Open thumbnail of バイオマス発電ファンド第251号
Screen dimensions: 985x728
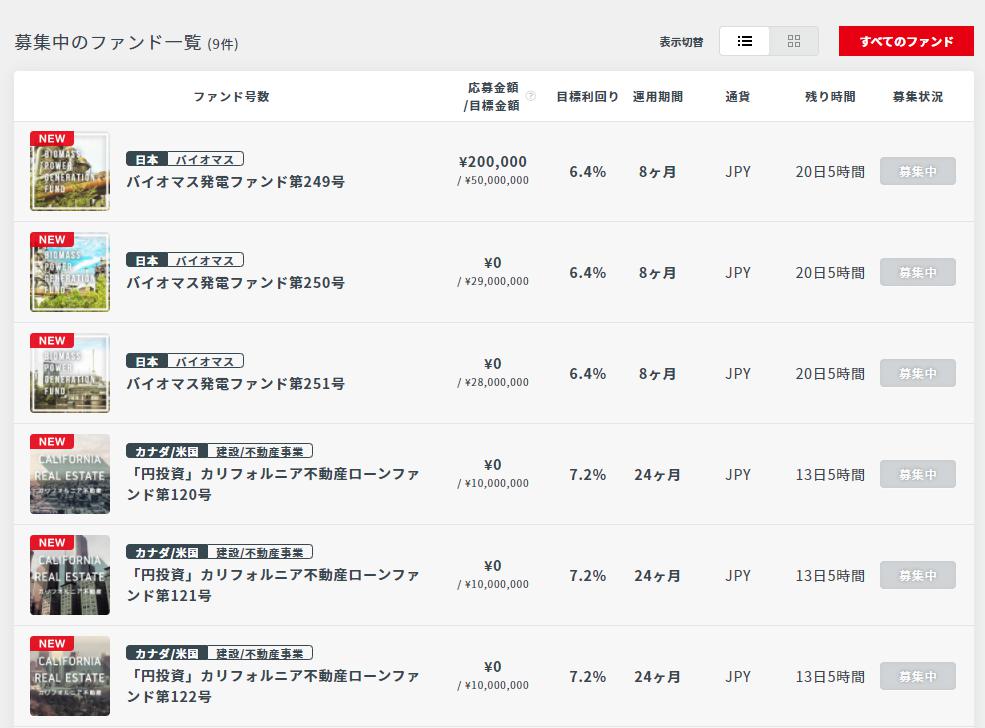[x=70, y=373]
